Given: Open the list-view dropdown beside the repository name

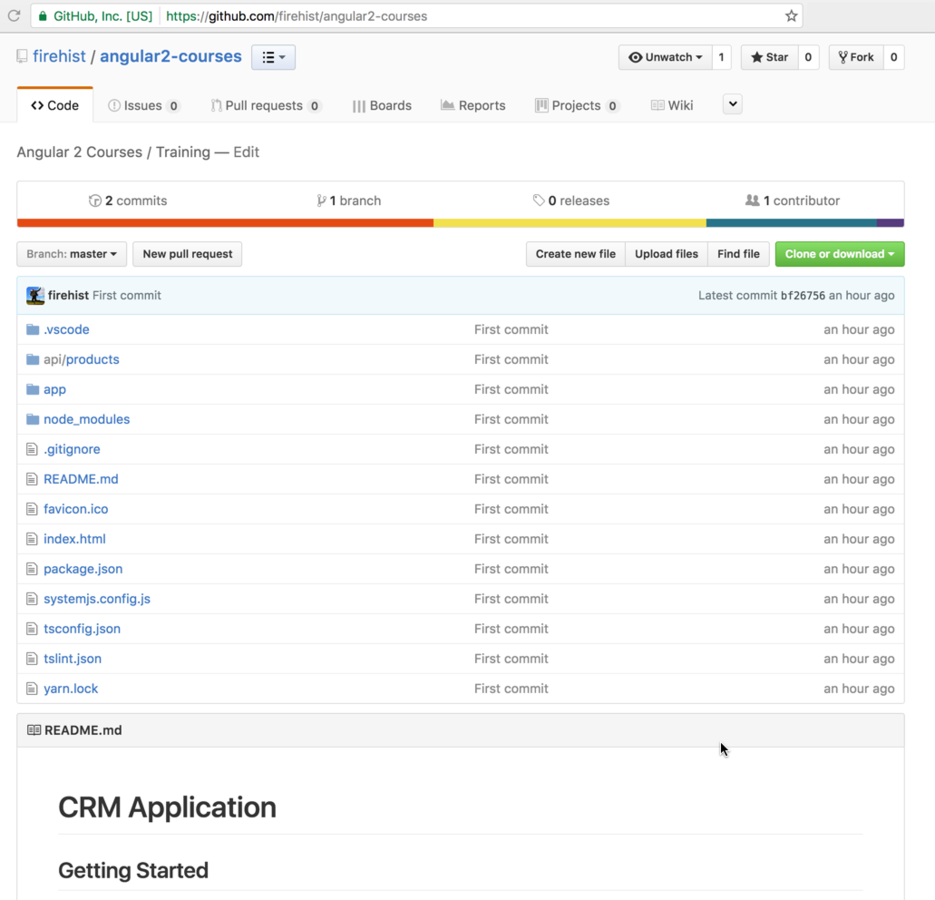Looking at the screenshot, I should [x=273, y=57].
